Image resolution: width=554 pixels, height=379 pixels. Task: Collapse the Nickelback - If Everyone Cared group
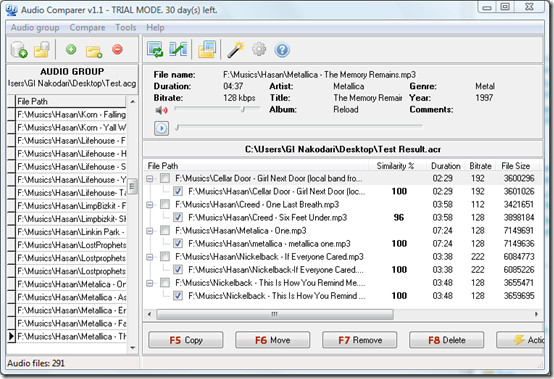[150, 257]
